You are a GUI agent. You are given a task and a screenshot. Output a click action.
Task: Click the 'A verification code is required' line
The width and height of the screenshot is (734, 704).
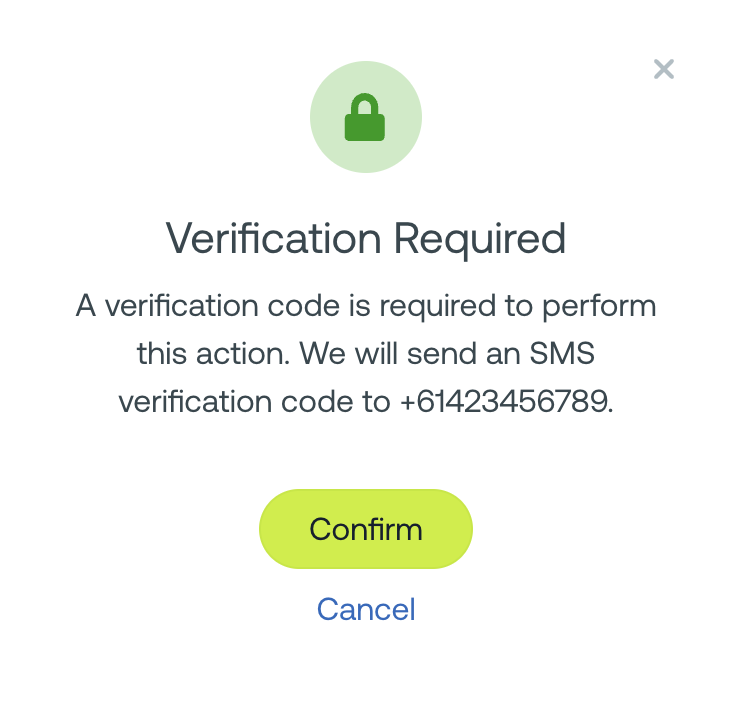366,307
